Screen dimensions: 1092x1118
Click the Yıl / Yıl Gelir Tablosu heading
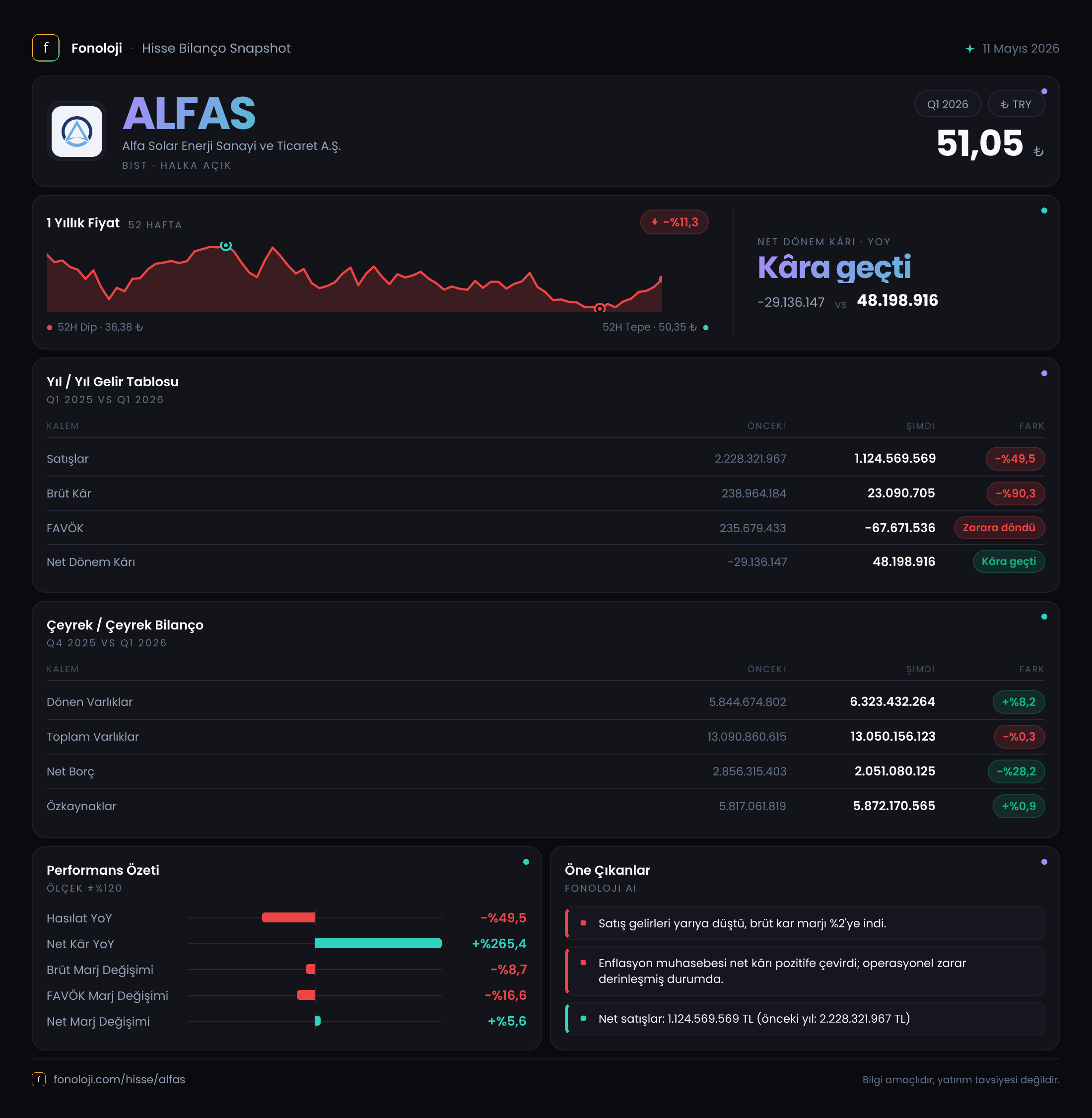tap(112, 381)
